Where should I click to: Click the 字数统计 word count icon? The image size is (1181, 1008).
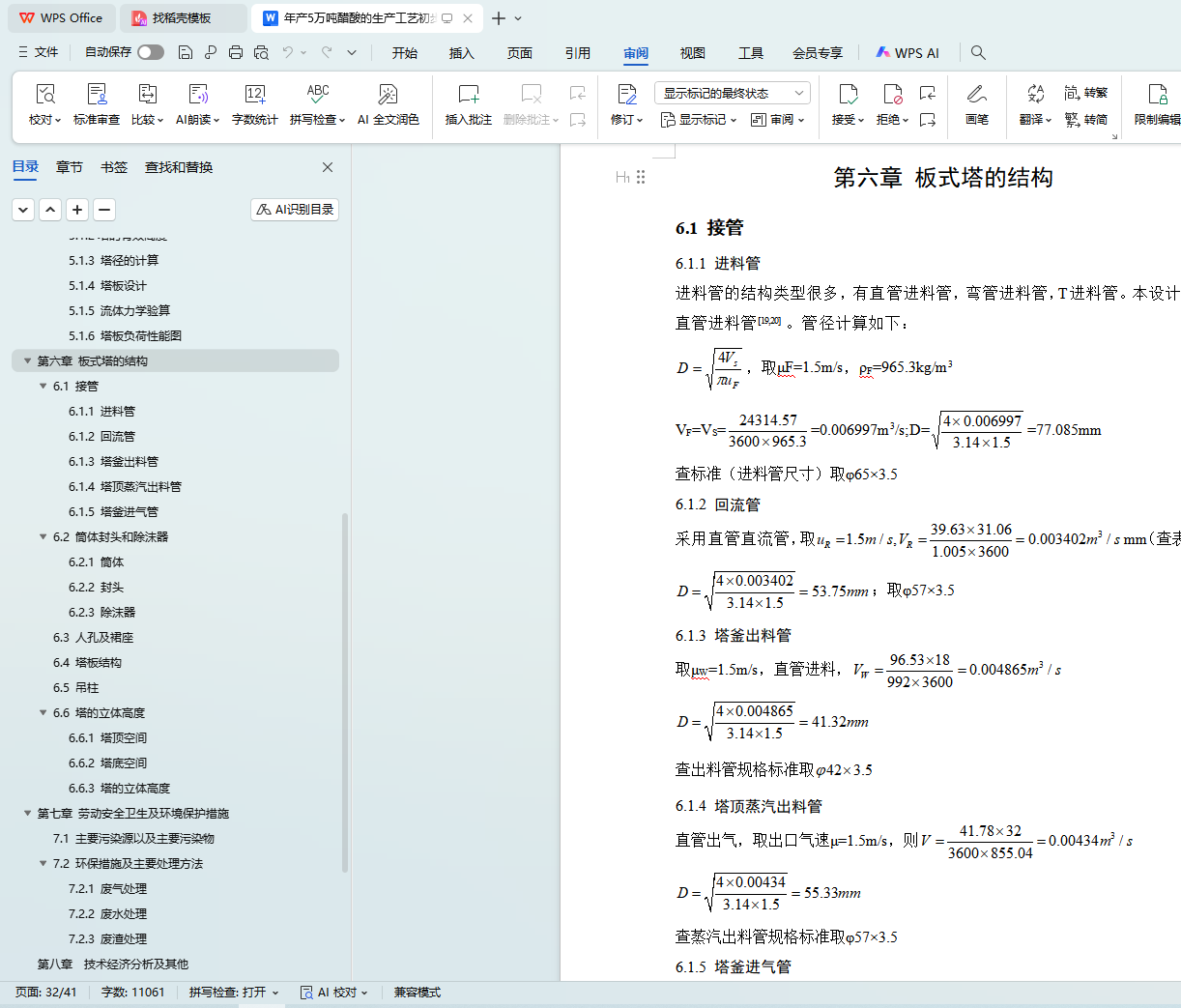tap(254, 95)
